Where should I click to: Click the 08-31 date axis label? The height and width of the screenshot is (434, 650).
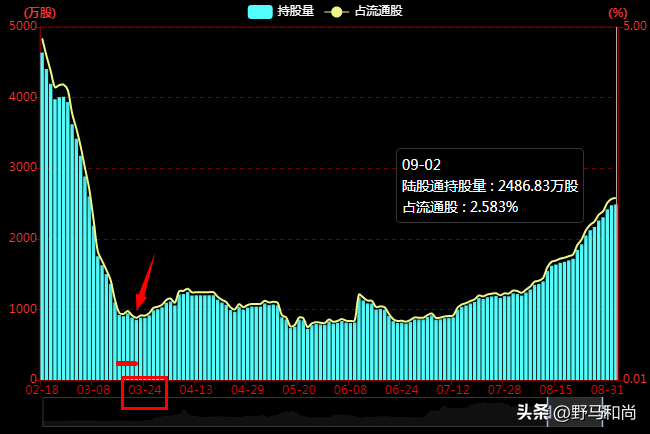[607, 390]
